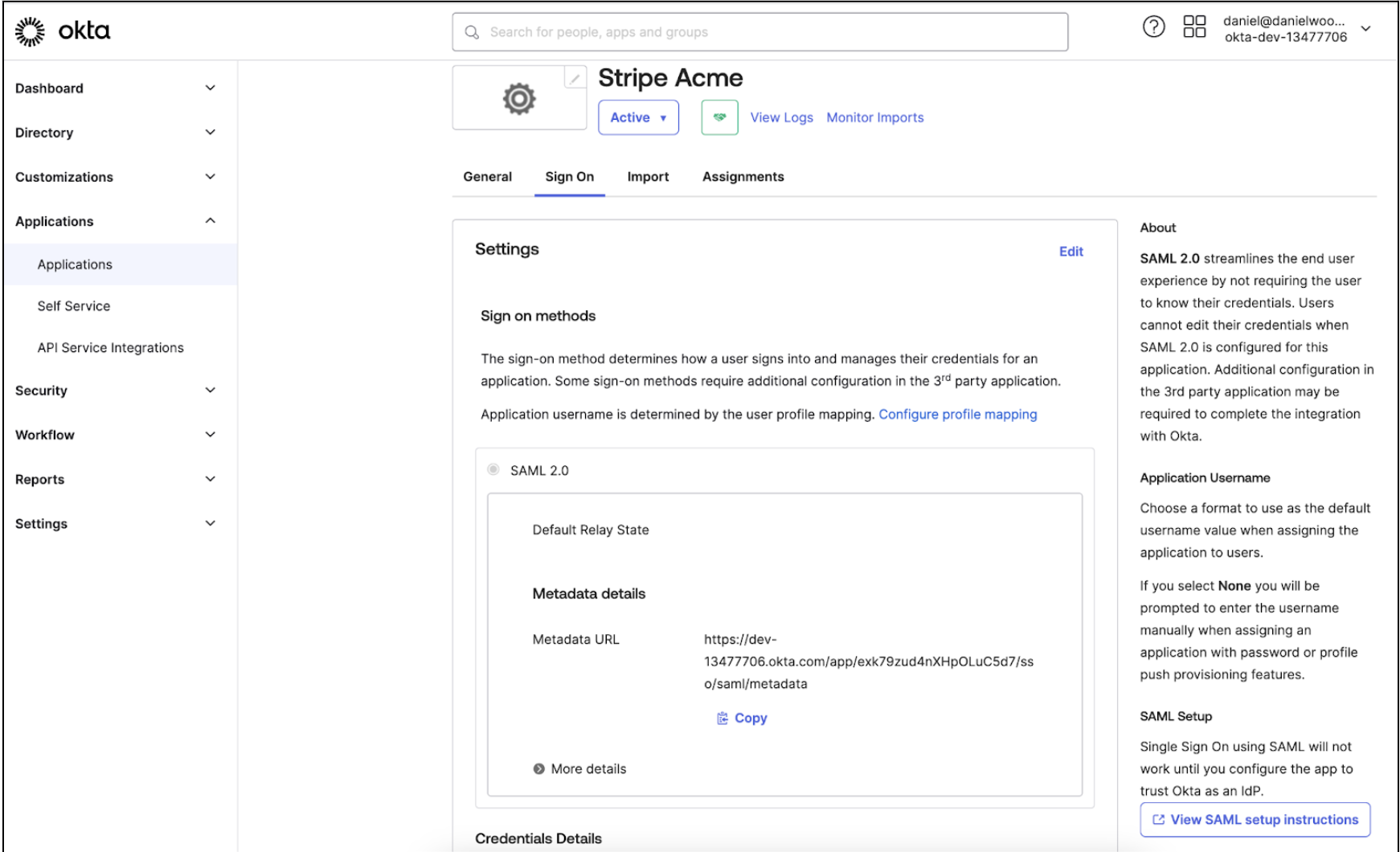1400x852 pixels.
Task: Click View SAML setup instructions button
Action: [x=1255, y=820]
